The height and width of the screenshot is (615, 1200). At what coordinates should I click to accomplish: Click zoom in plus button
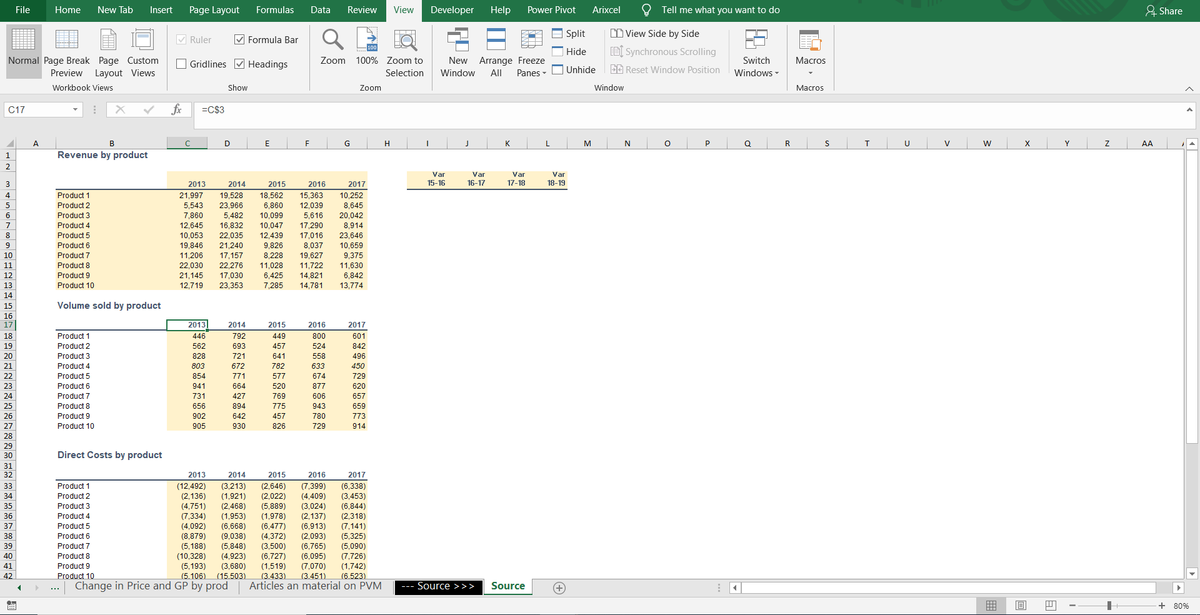[x=1162, y=605]
